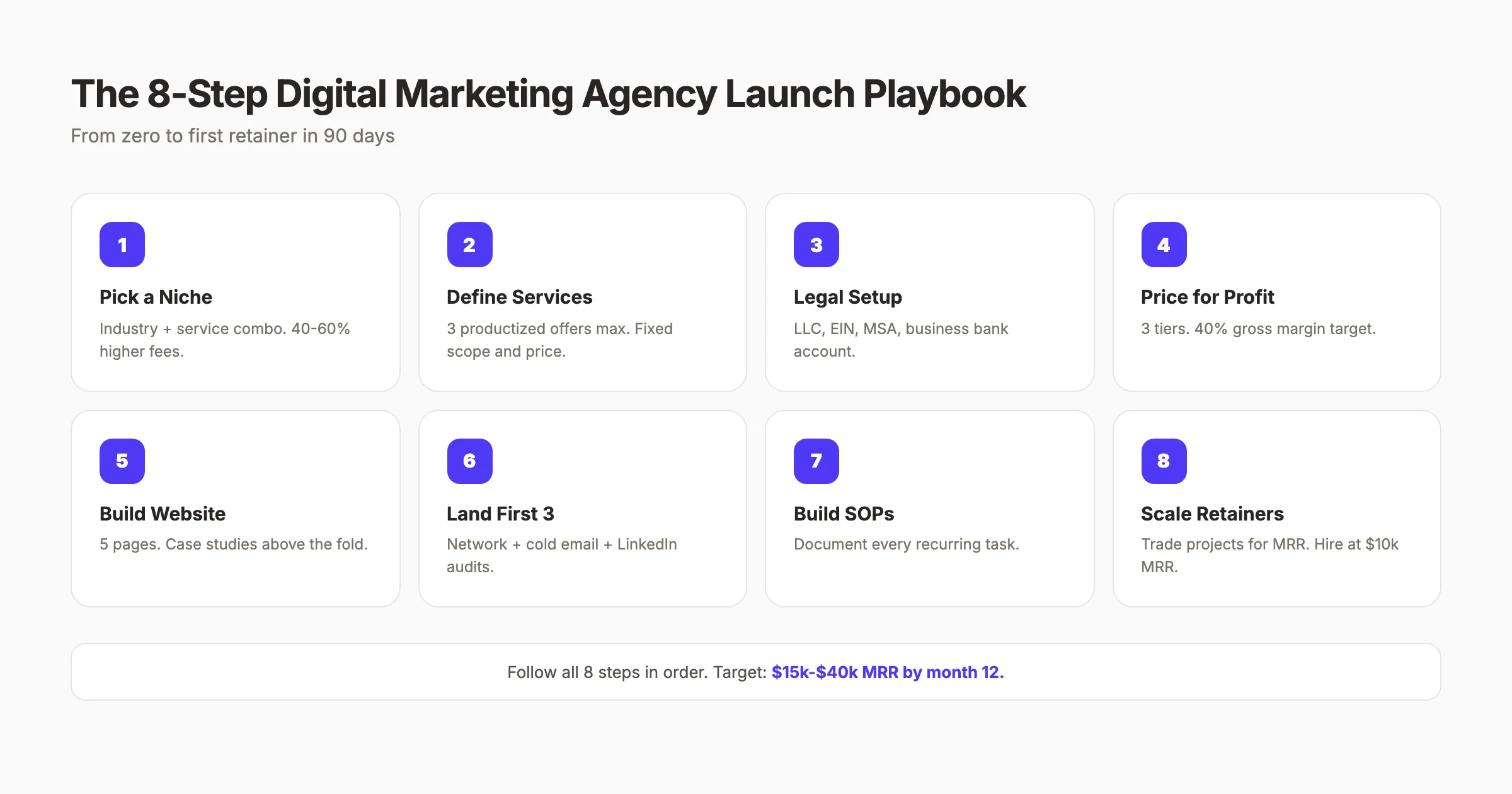Click the number 6 badge icon
The height and width of the screenshot is (794, 1512).
[x=469, y=461]
